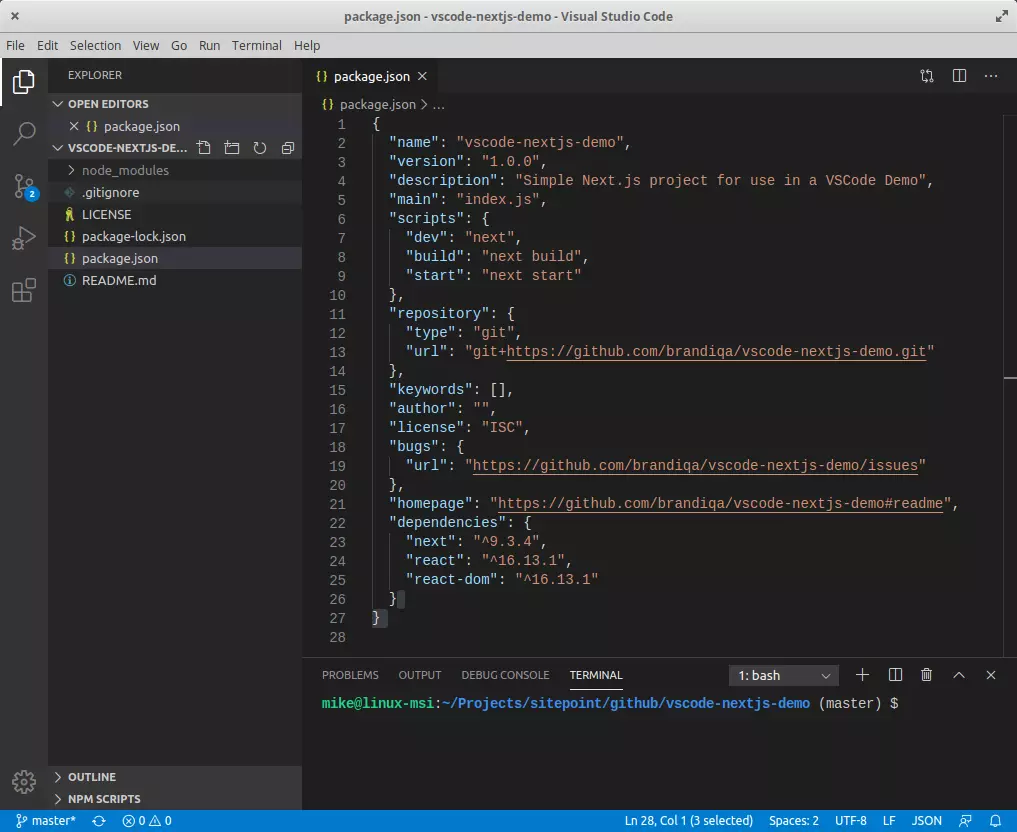The height and width of the screenshot is (832, 1017).
Task: Open the Edit menu
Action: pyautogui.click(x=47, y=45)
